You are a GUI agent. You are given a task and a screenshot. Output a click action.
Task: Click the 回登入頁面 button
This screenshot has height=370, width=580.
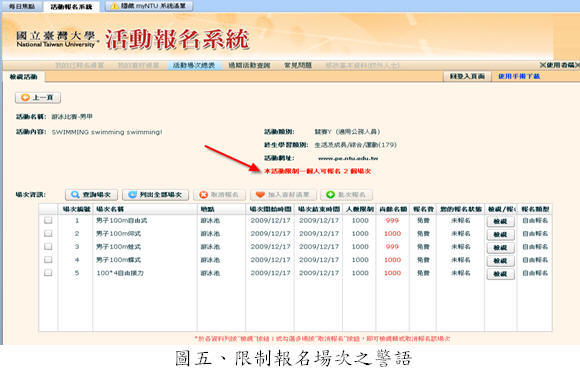467,76
